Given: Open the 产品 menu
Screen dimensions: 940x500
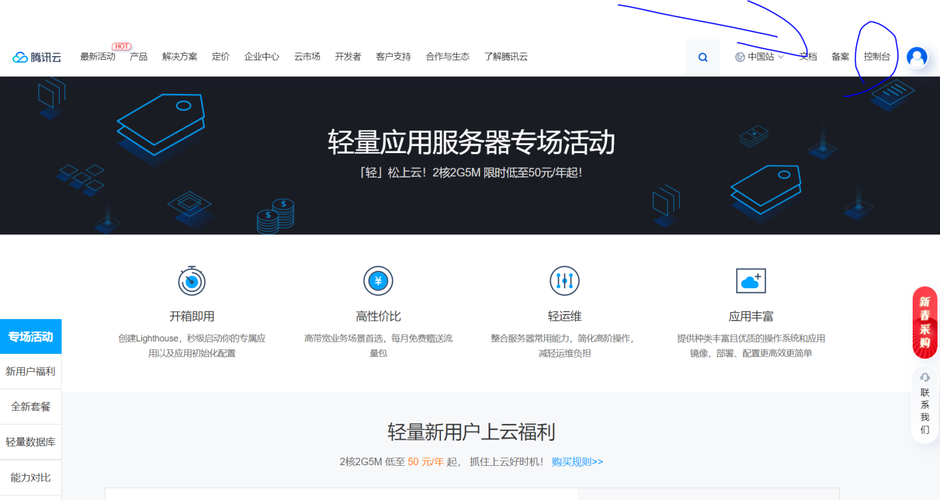Looking at the screenshot, I should point(138,56).
